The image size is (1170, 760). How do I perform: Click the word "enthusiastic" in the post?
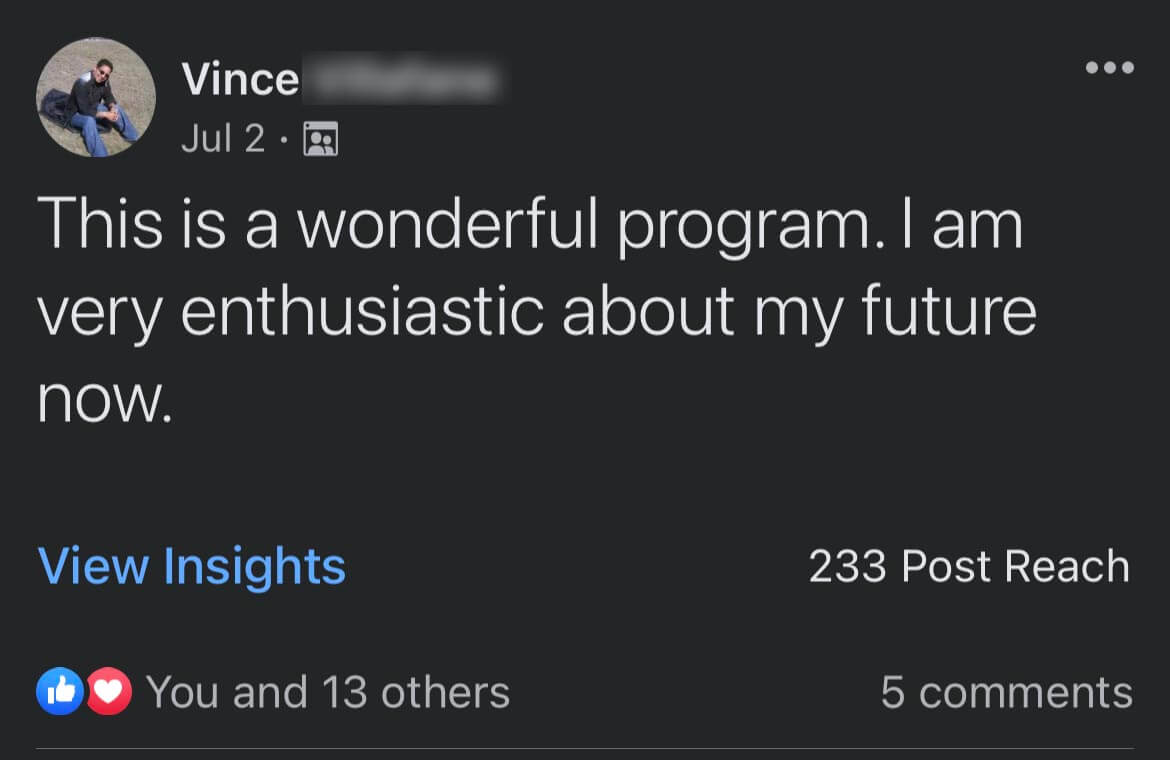tap(362, 311)
